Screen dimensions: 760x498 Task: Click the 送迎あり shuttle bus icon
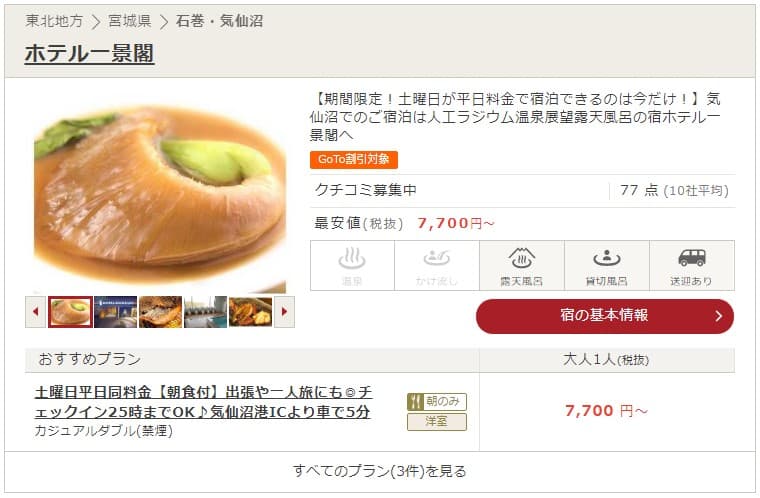click(x=692, y=265)
